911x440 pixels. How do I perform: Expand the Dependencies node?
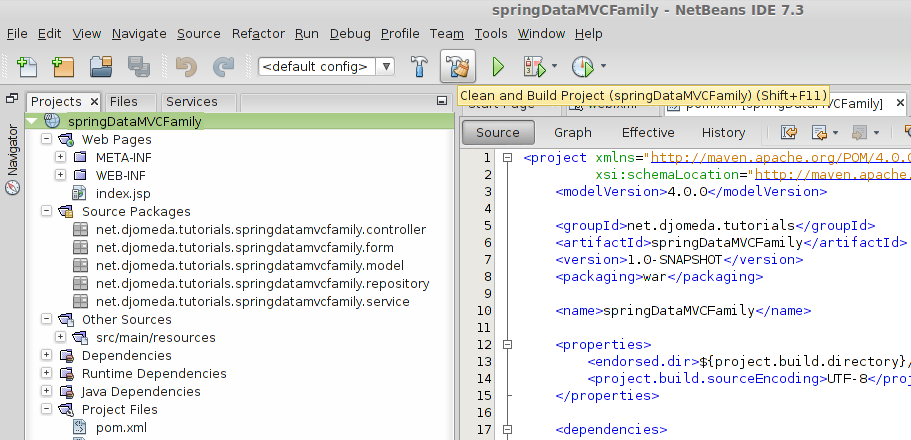(x=46, y=355)
